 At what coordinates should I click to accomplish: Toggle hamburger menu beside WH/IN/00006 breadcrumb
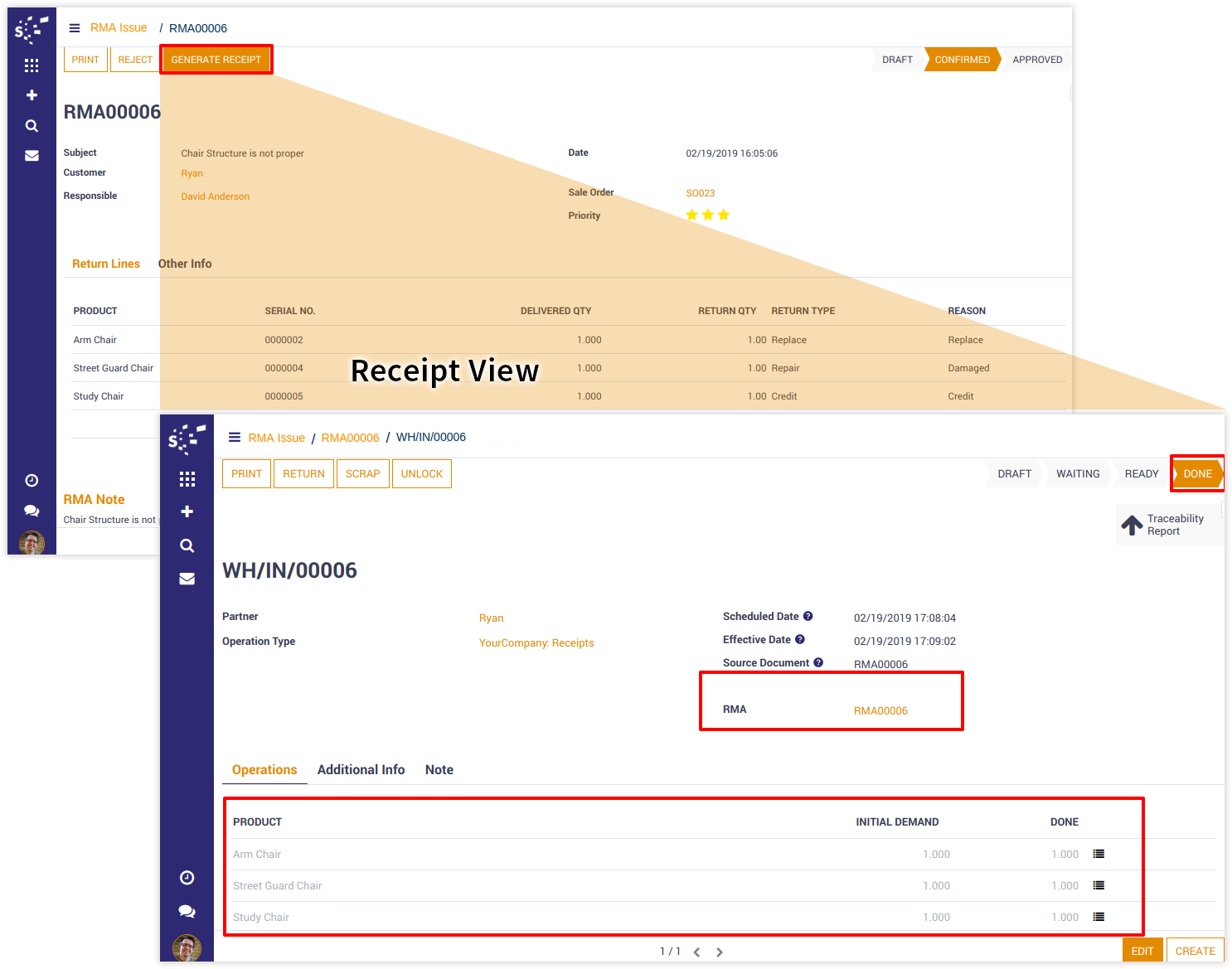(x=235, y=438)
